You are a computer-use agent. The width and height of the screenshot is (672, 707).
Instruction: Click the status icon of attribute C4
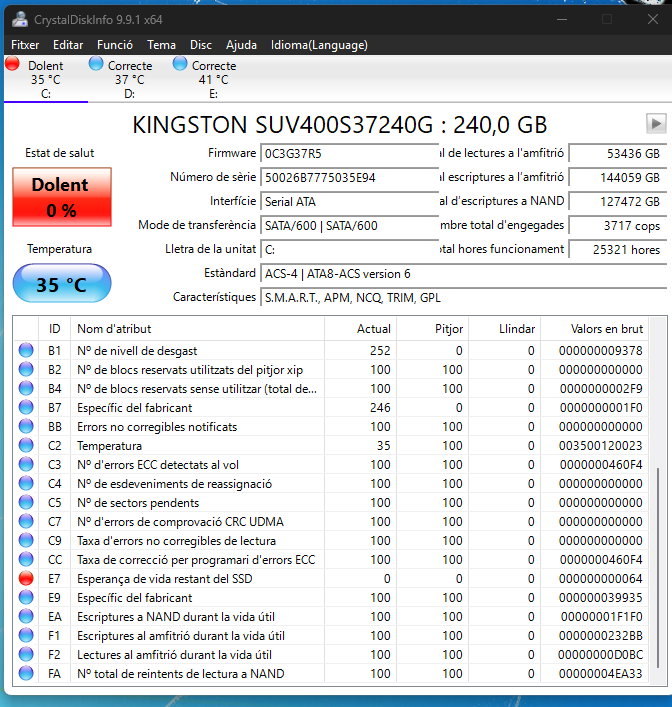26,483
